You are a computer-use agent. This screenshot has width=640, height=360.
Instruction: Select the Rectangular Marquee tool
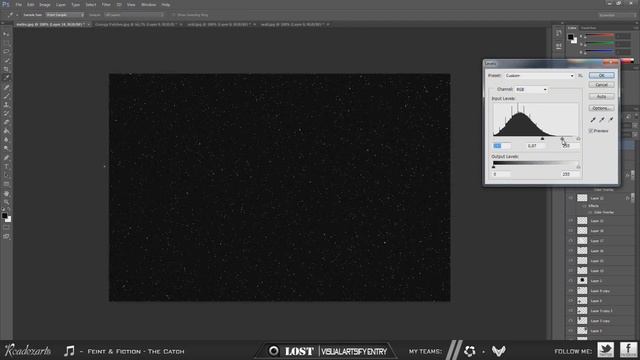click(6, 43)
